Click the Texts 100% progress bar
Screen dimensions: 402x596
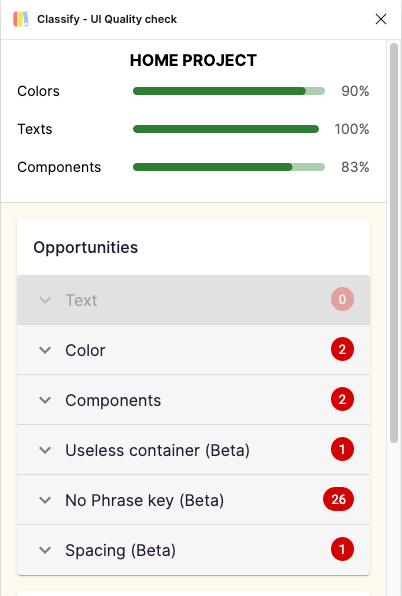coord(226,129)
